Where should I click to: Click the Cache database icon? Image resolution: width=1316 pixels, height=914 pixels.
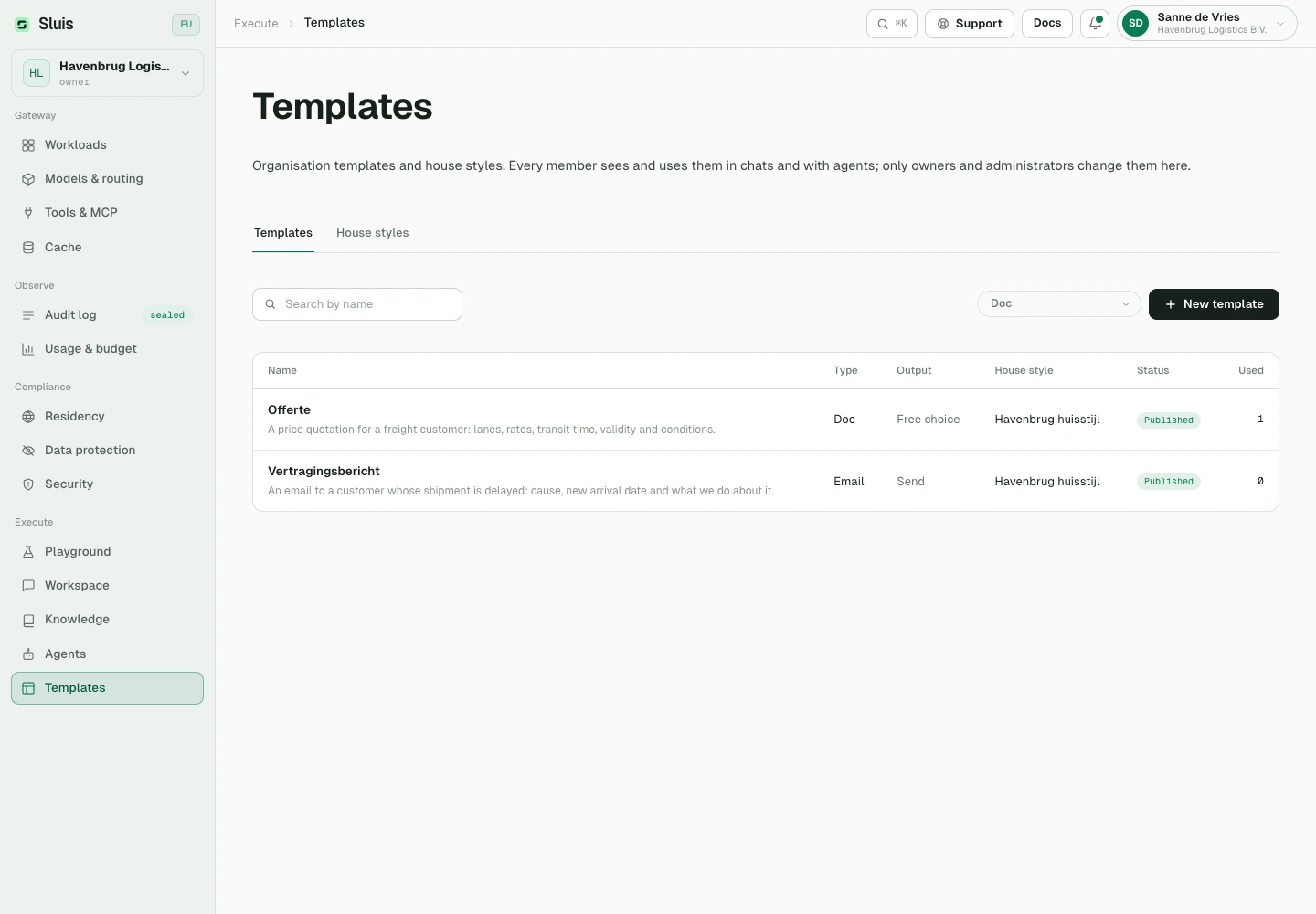28,248
